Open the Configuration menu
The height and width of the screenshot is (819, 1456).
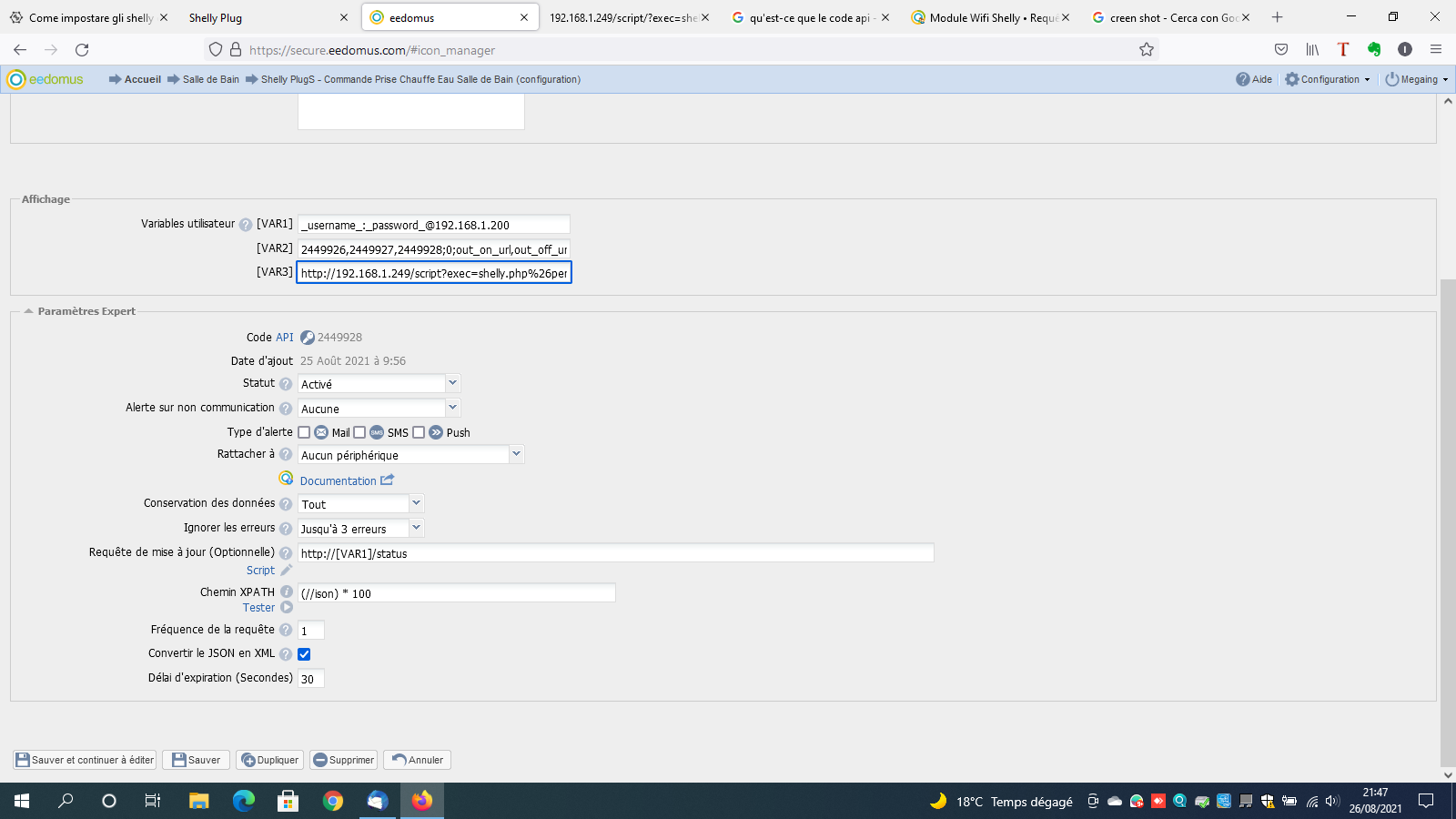tap(1328, 79)
